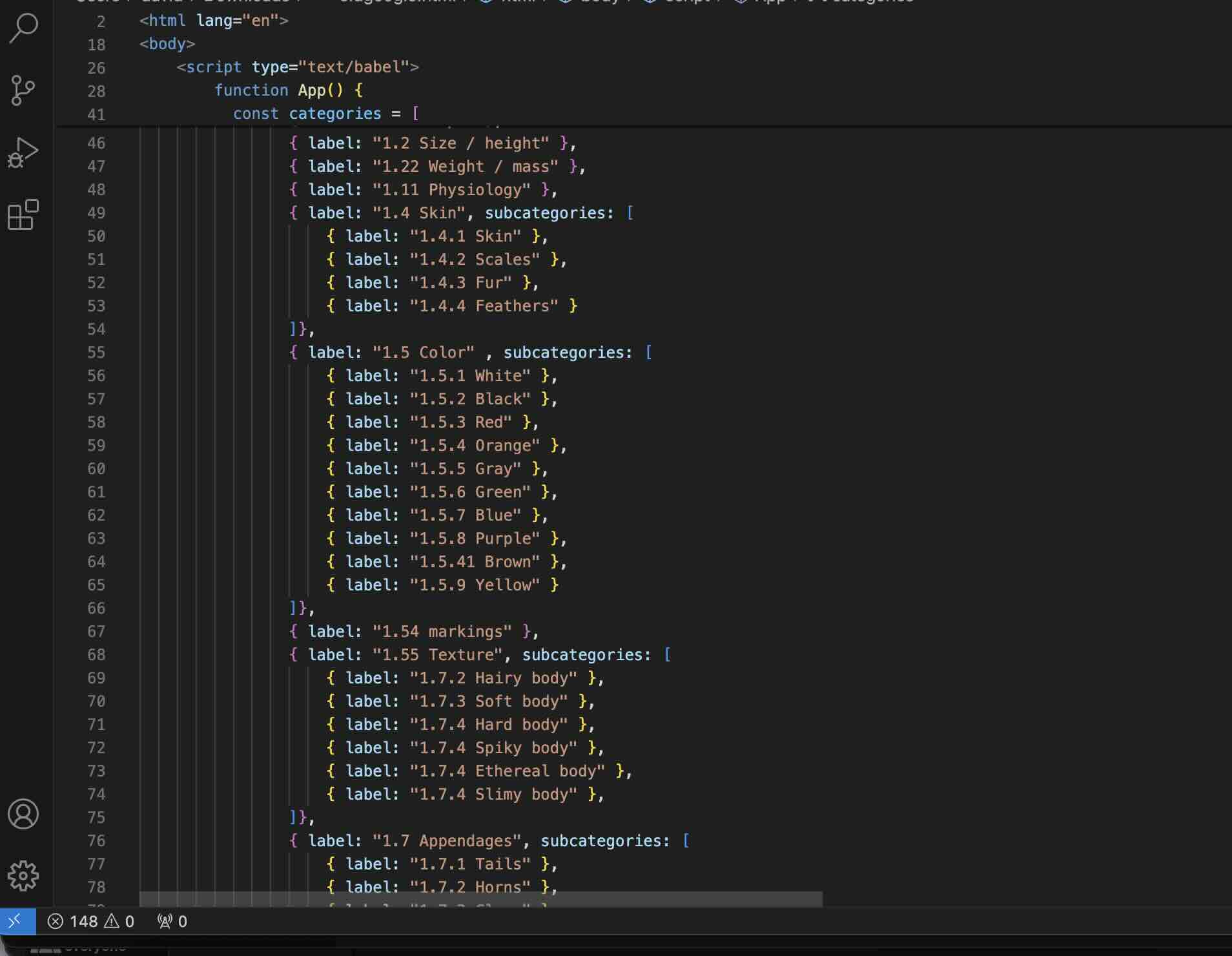The width and height of the screenshot is (1232, 956).
Task: Open forwarded ports indicator showing 0
Action: tap(172, 921)
